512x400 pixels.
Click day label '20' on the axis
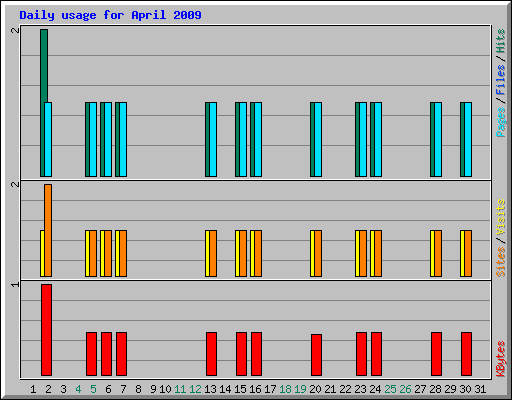pyautogui.click(x=315, y=389)
